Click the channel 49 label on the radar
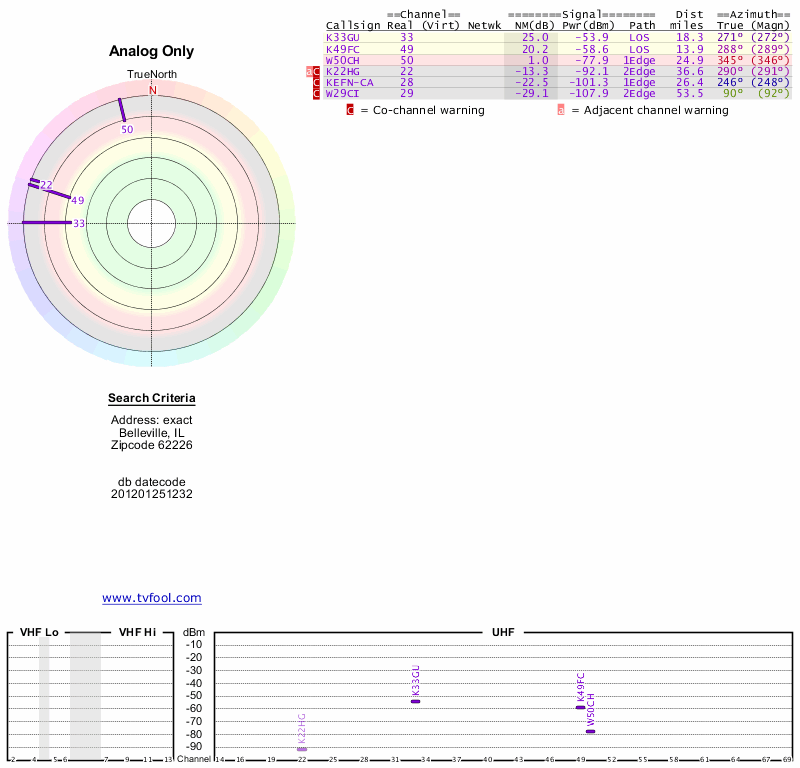 point(78,201)
